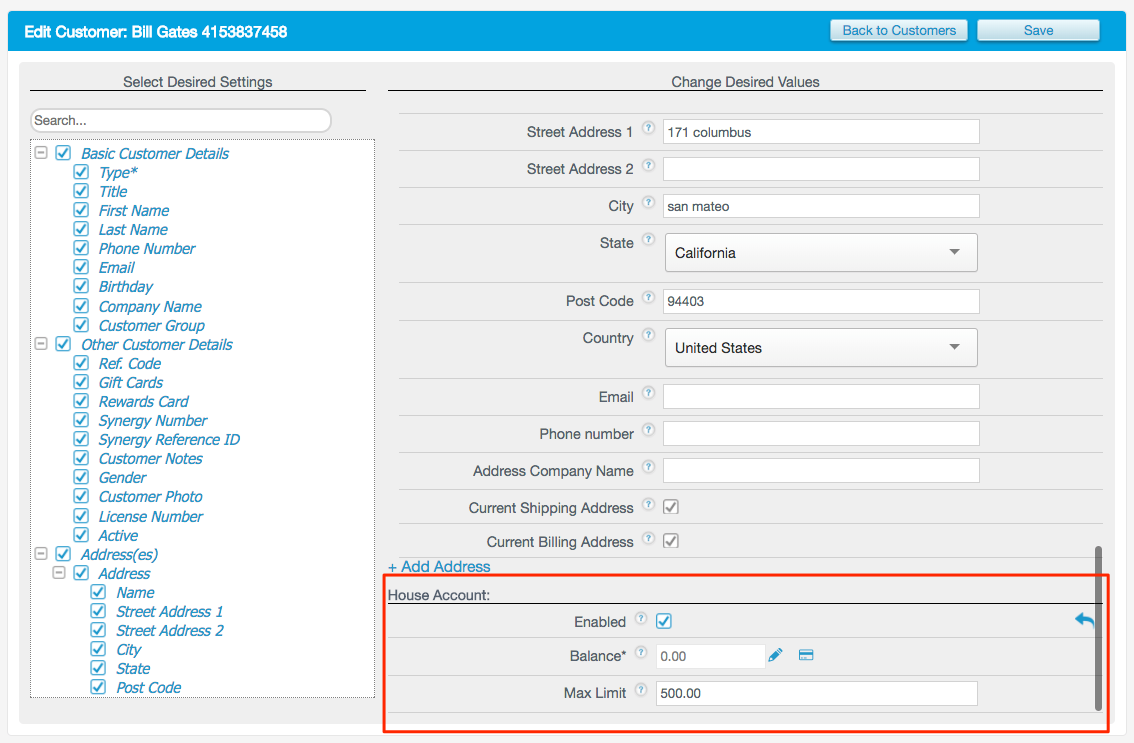The image size is (1134, 743).
Task: Open the help icon beside Phone number
Action: (x=648, y=430)
